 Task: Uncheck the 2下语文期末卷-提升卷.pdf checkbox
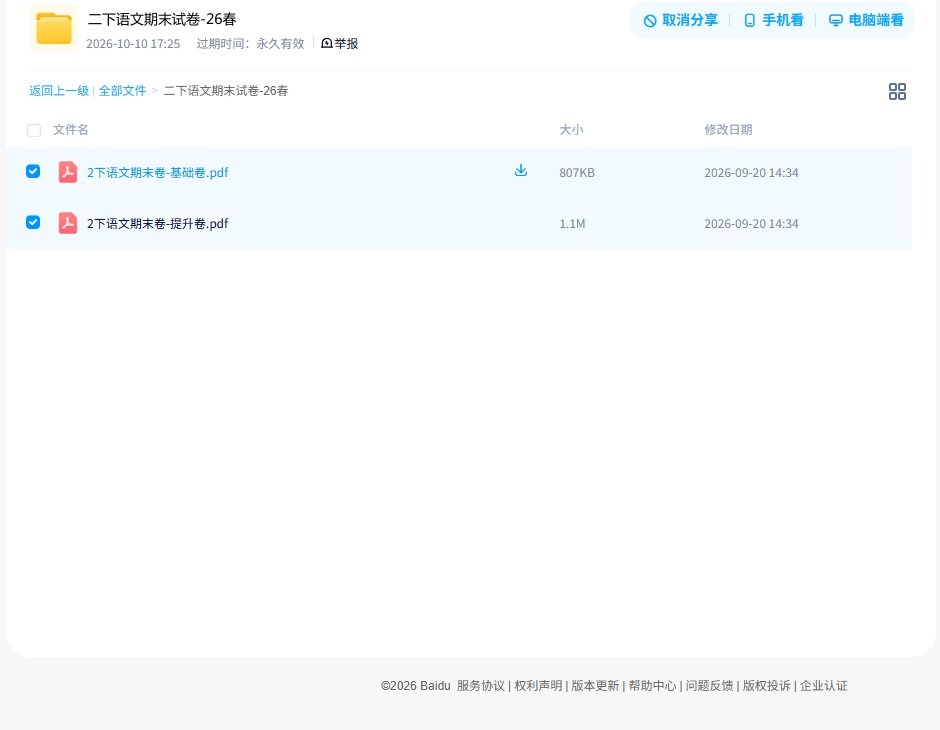pos(33,222)
